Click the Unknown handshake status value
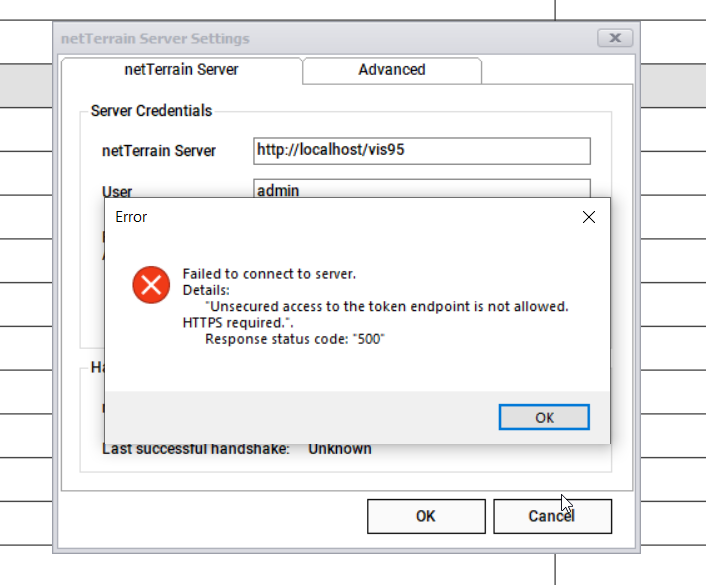This screenshot has height=585, width=706. click(x=339, y=449)
